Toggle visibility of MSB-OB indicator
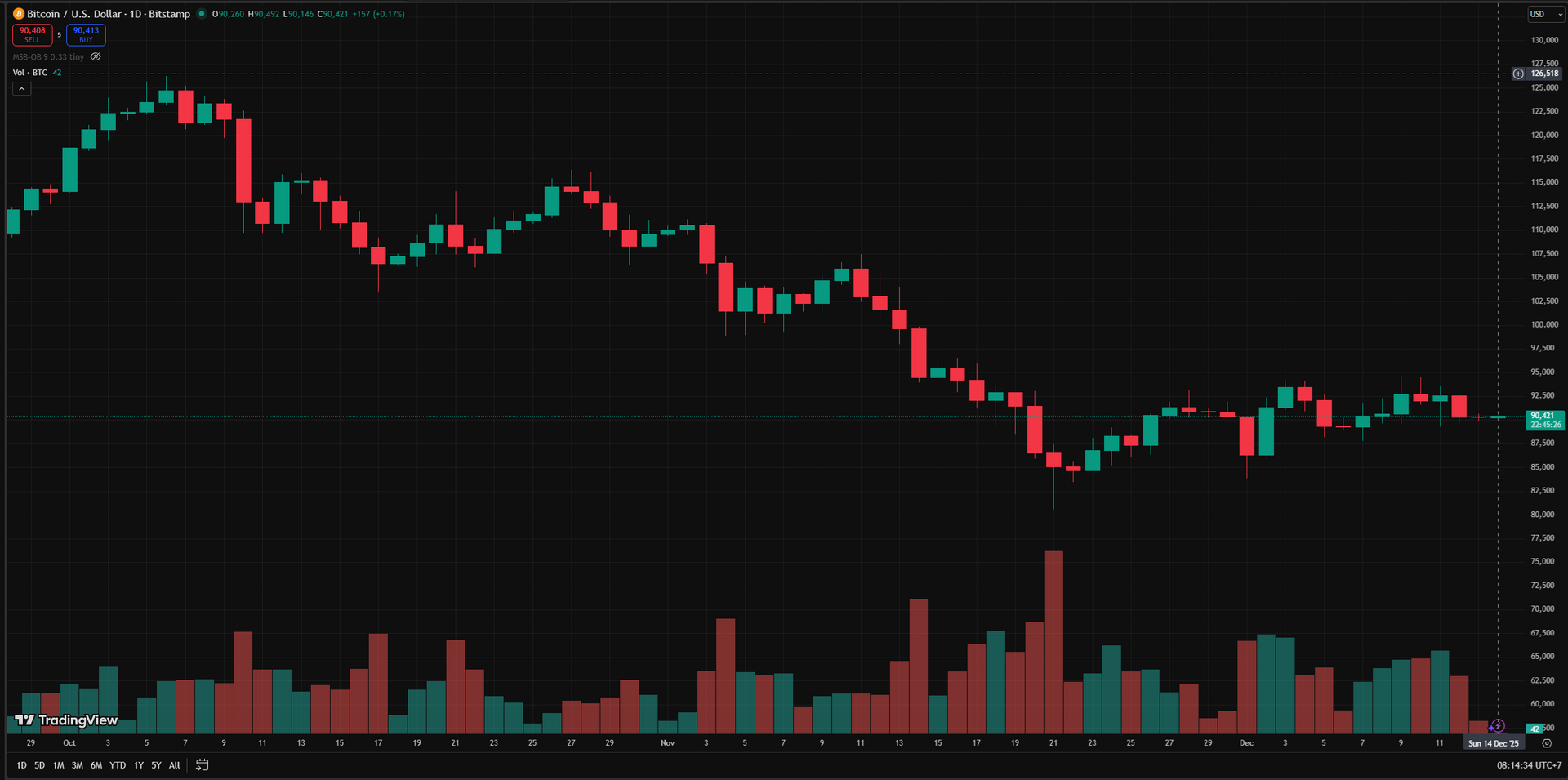This screenshot has width=1568, height=780. point(96,57)
